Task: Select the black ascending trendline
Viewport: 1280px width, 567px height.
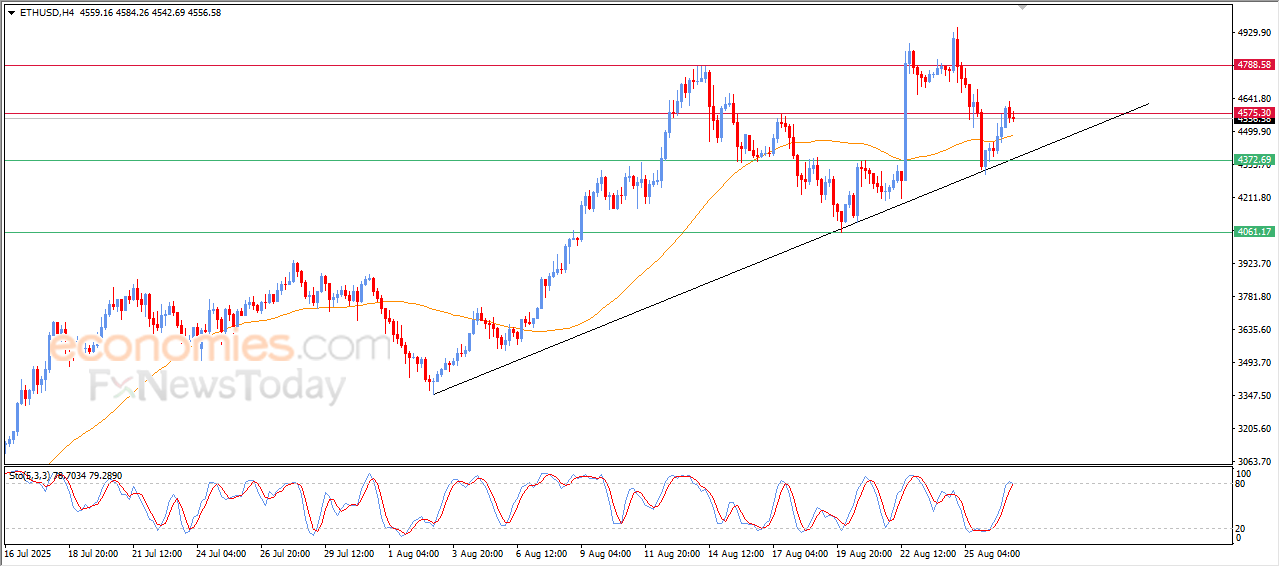Action: [790, 249]
